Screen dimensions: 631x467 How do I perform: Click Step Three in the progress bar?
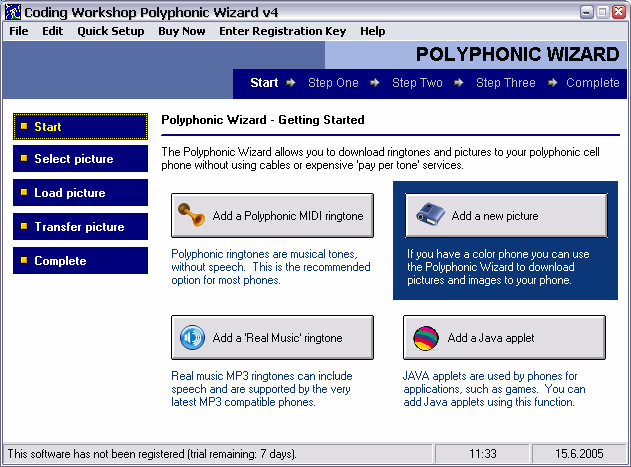click(506, 83)
